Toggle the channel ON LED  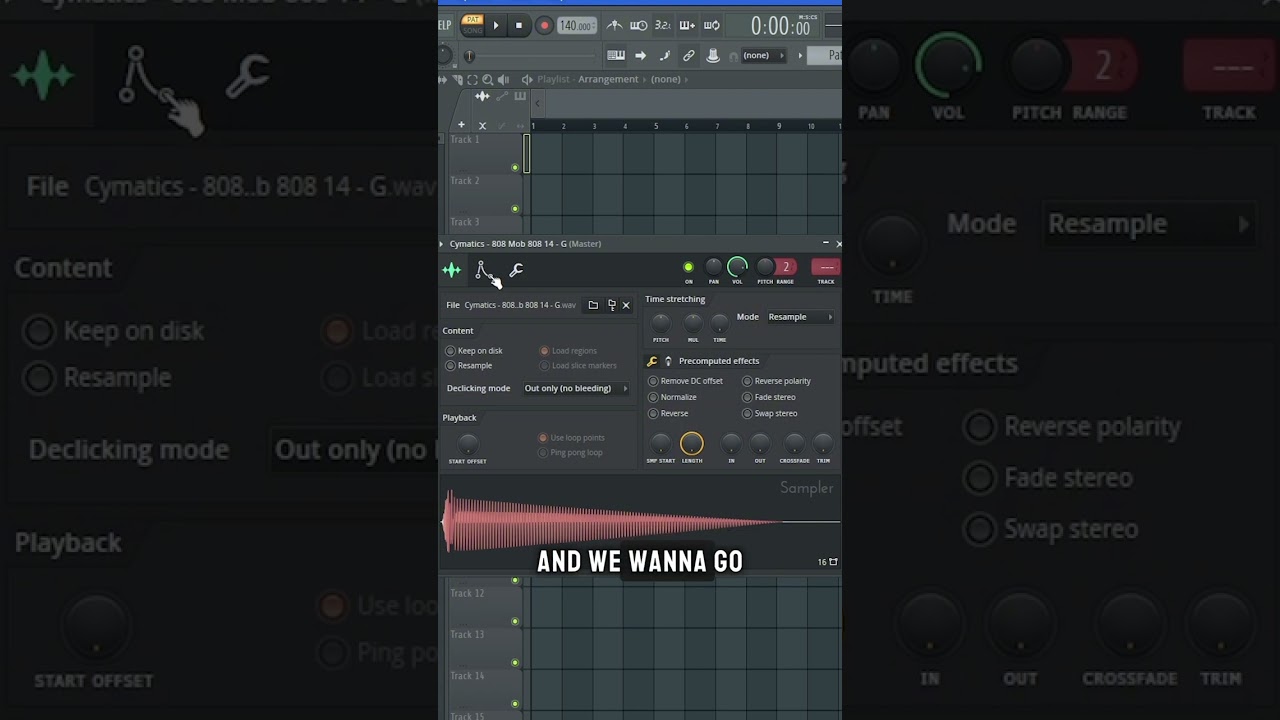click(688, 267)
